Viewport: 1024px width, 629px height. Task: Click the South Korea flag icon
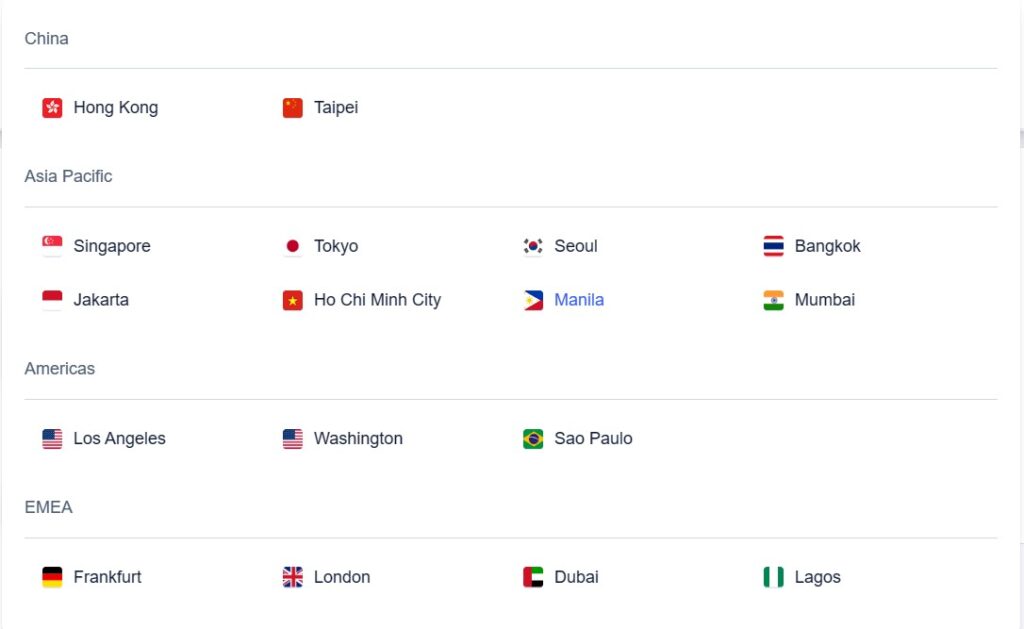tap(533, 246)
